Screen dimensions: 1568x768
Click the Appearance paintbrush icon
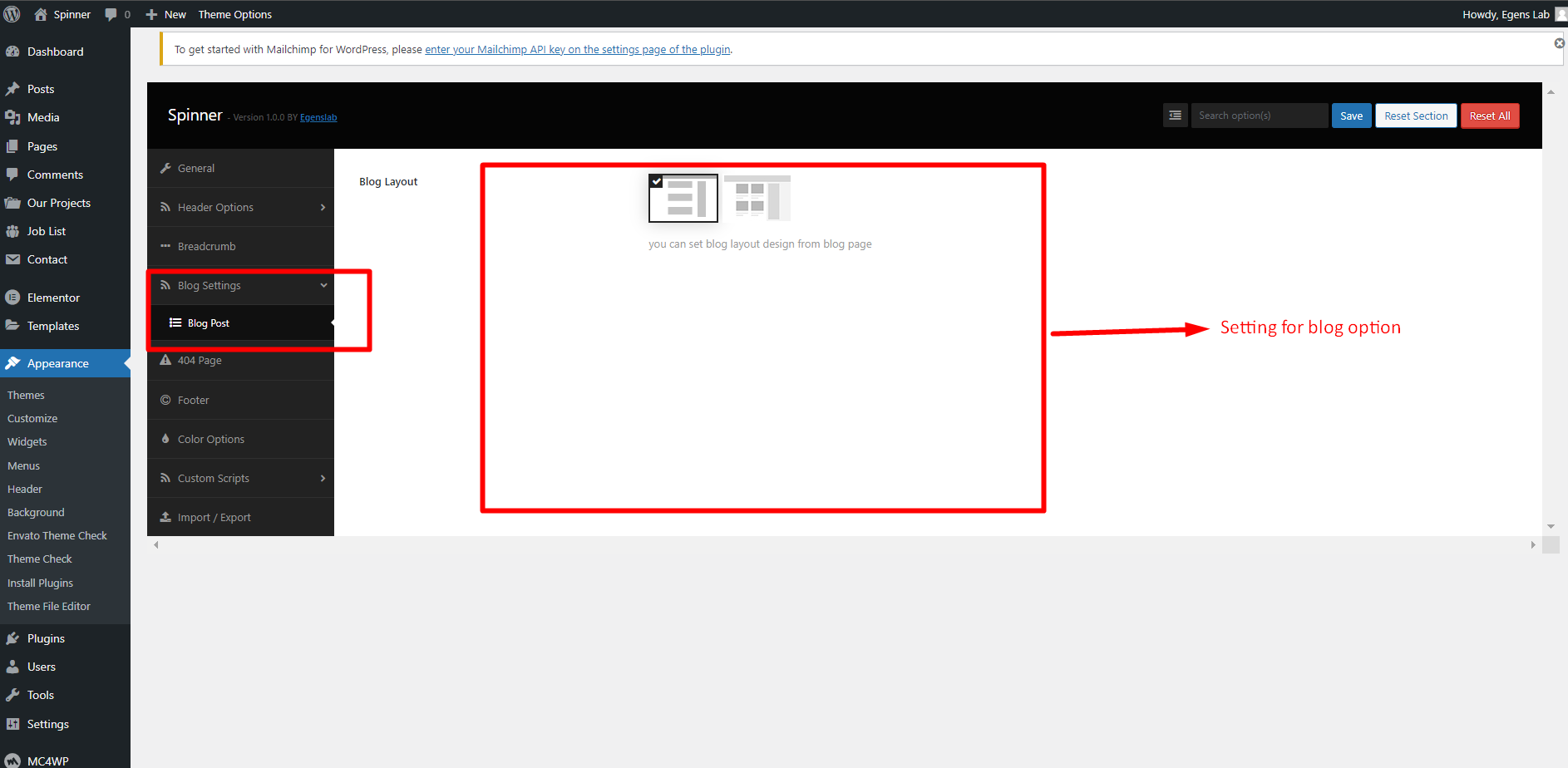tap(12, 363)
